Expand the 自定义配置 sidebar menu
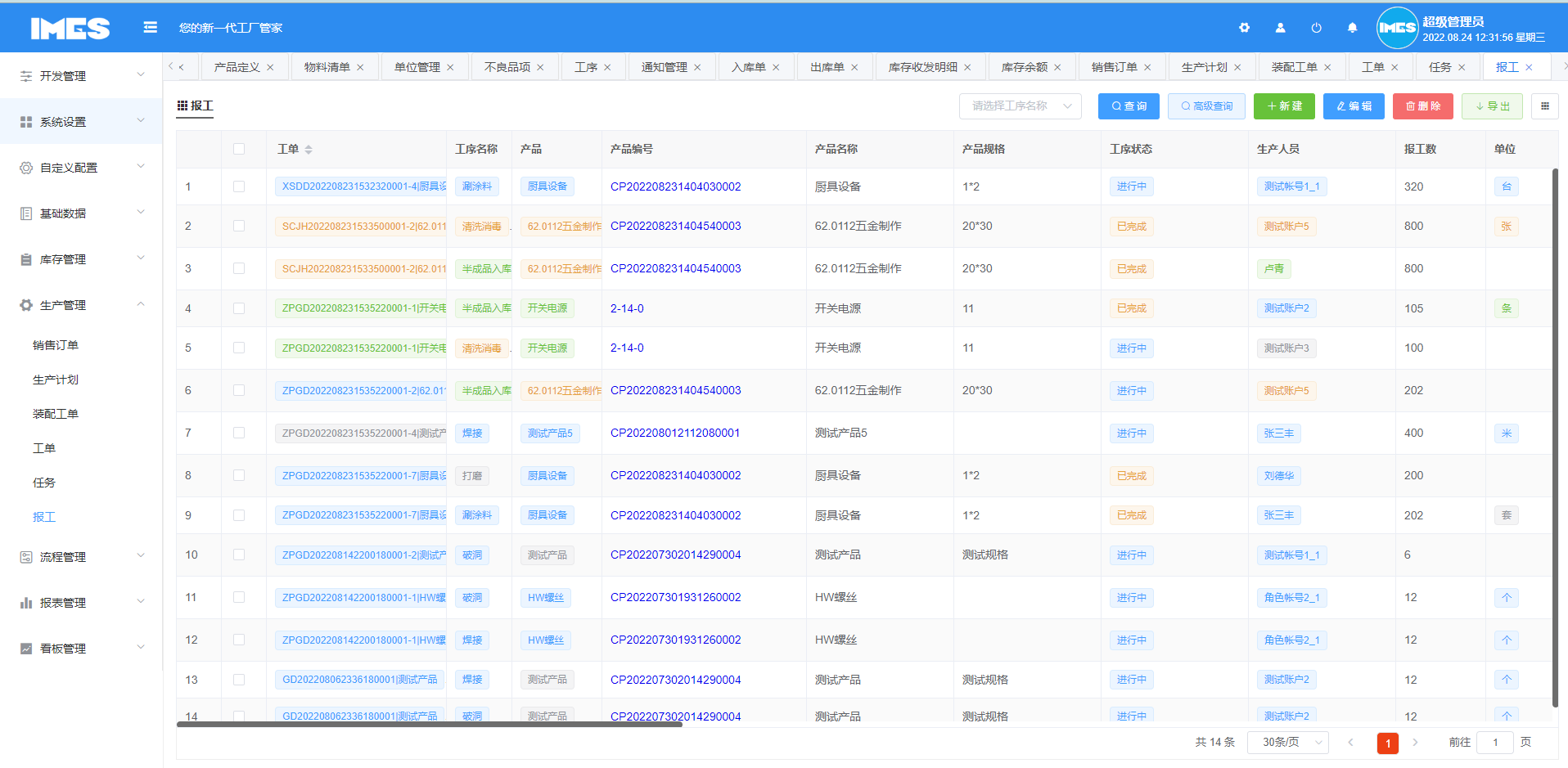This screenshot has width=1568, height=768. click(82, 167)
